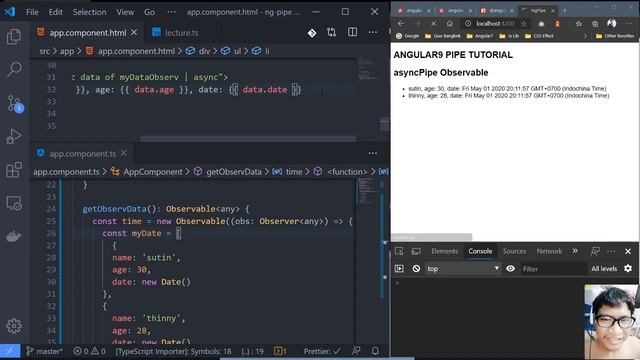Switch to the Network tab in DevTools
Viewport: 640px width, 360px height.
[x=549, y=251]
